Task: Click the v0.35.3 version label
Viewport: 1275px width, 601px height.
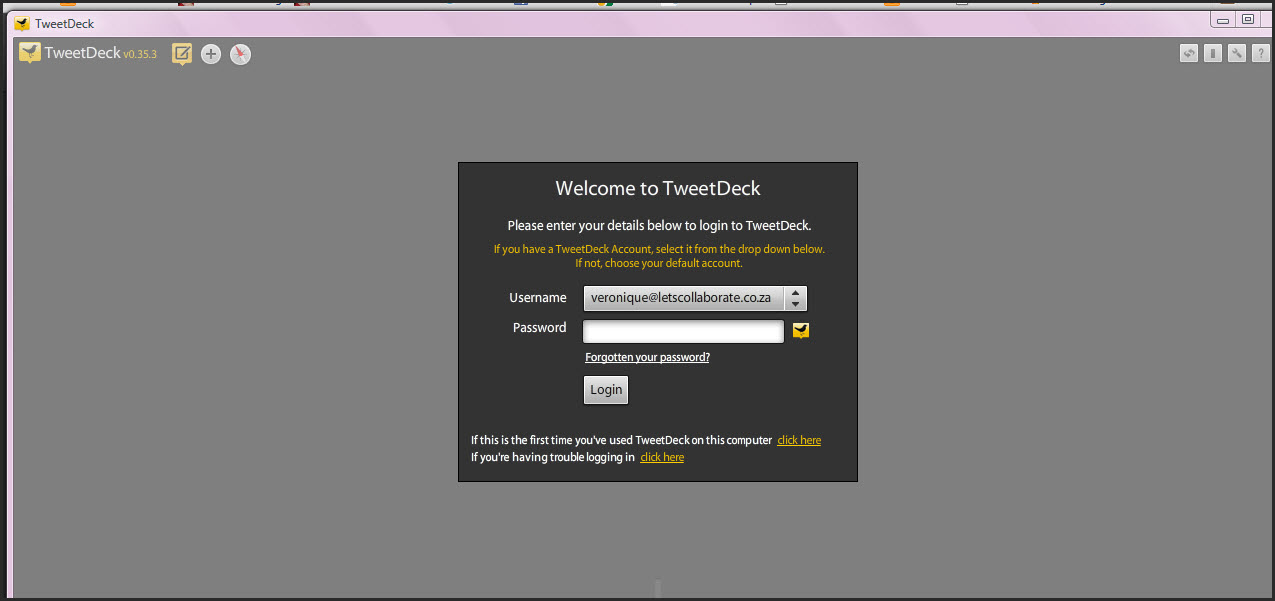Action: (x=140, y=55)
